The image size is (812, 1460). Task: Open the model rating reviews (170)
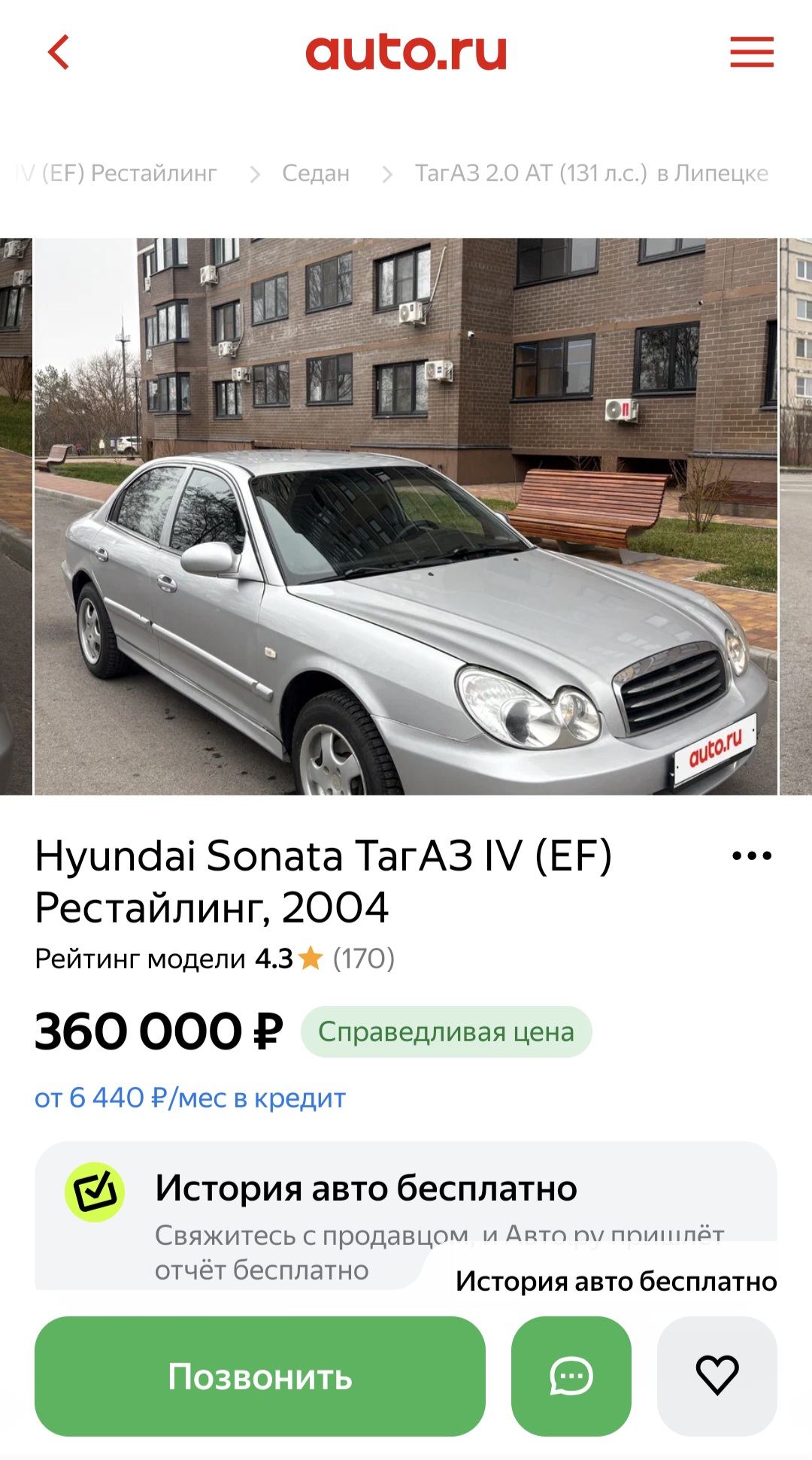364,959
